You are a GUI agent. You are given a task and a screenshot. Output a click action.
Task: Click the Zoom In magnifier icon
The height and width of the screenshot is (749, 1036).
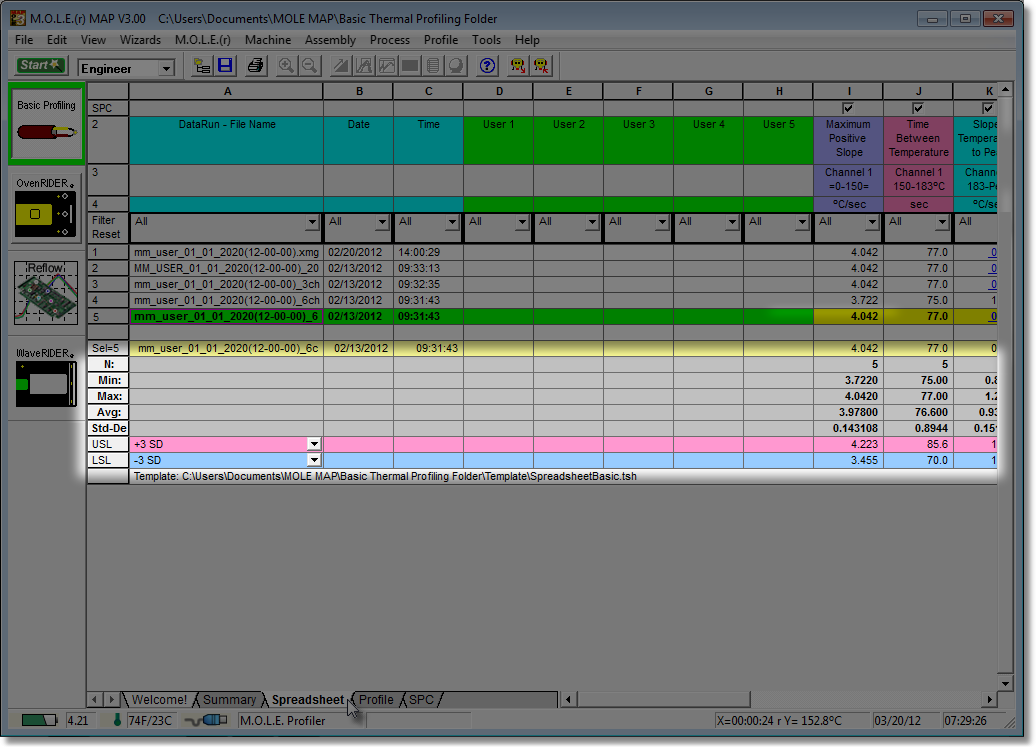point(286,66)
